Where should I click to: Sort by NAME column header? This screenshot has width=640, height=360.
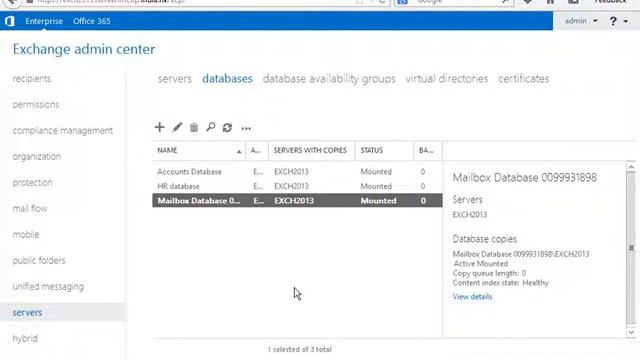coord(199,151)
